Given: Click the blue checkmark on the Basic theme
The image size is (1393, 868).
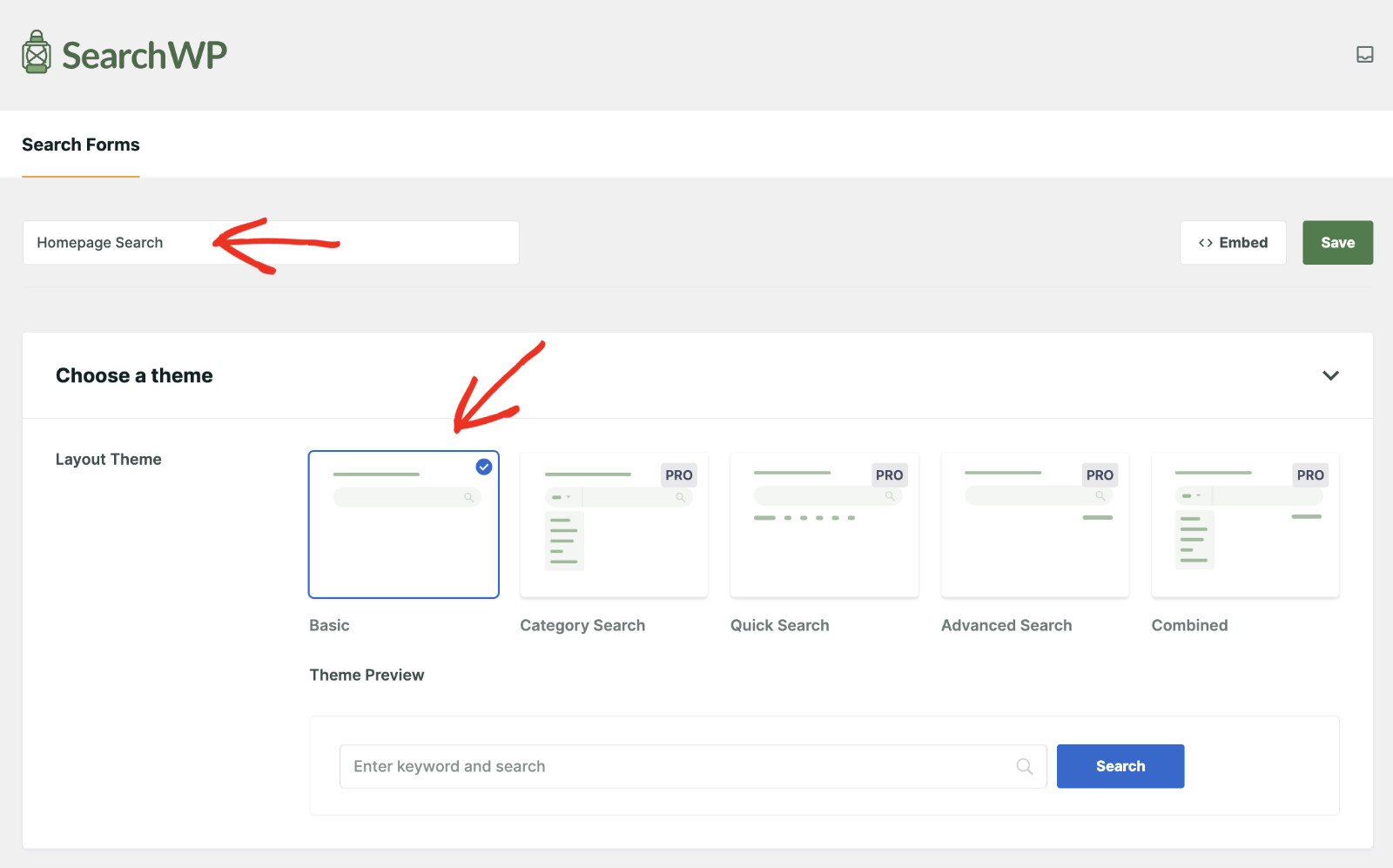Looking at the screenshot, I should [x=482, y=467].
